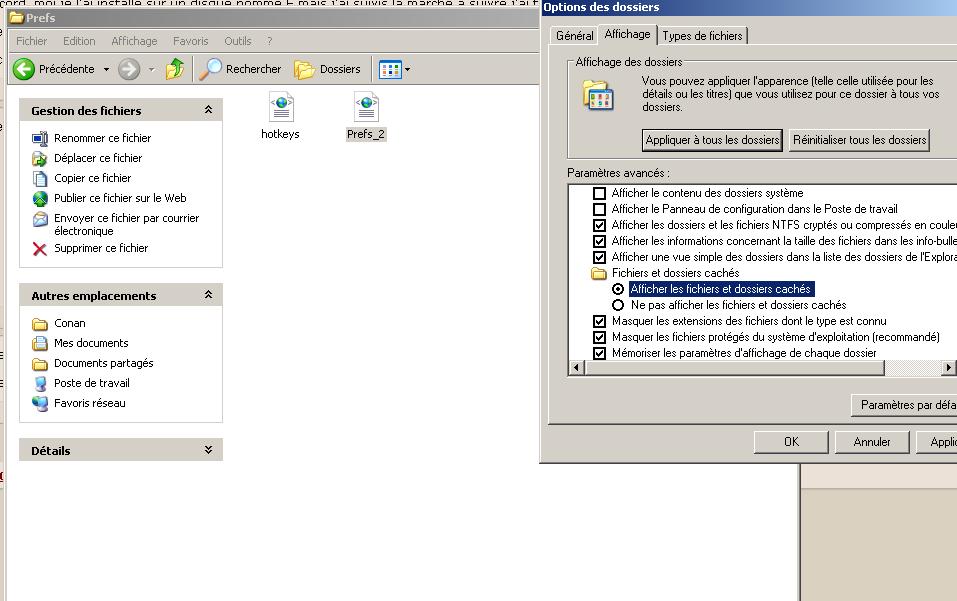This screenshot has height=601, width=957.
Task: Click Réinitialiser tous les dossiers button
Action: 859,140
